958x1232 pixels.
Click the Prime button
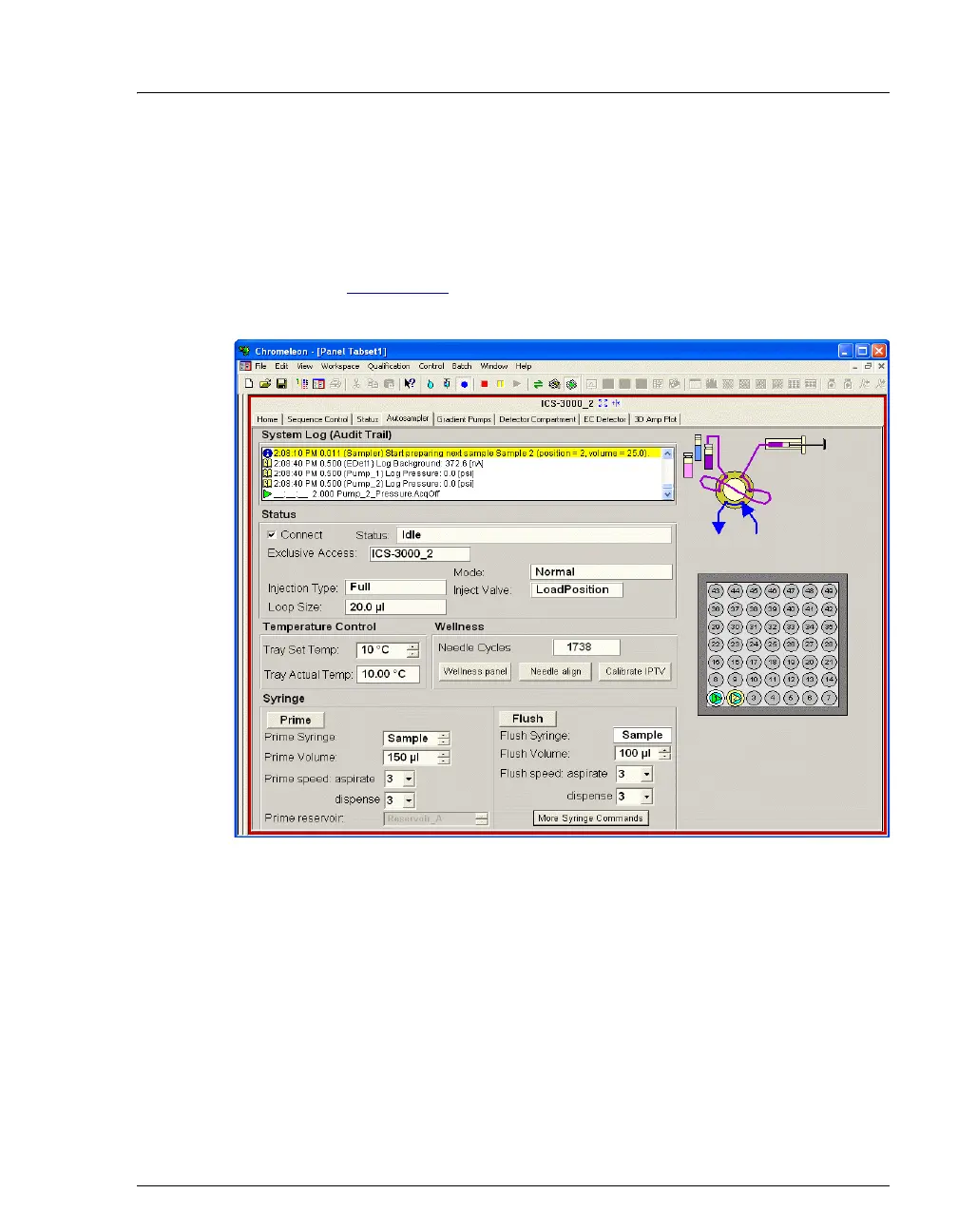coord(296,721)
